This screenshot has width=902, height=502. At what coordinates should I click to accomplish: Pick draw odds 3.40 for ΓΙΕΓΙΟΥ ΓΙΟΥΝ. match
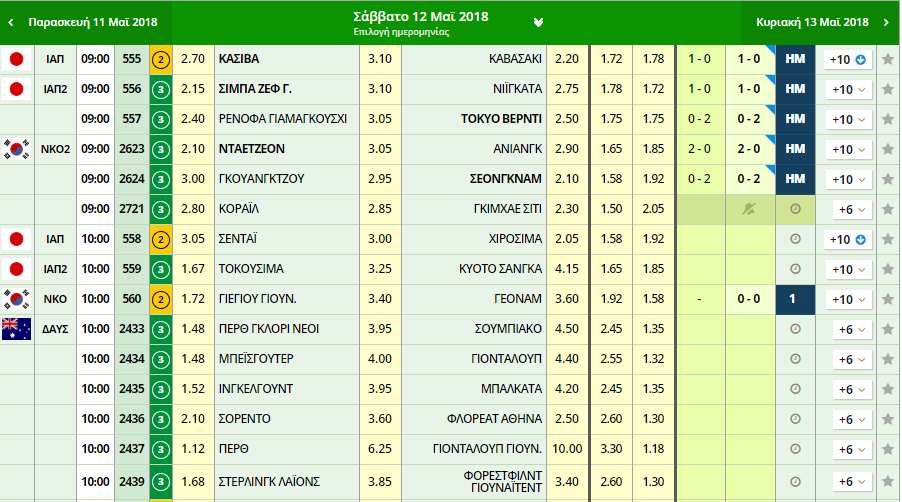click(x=380, y=299)
